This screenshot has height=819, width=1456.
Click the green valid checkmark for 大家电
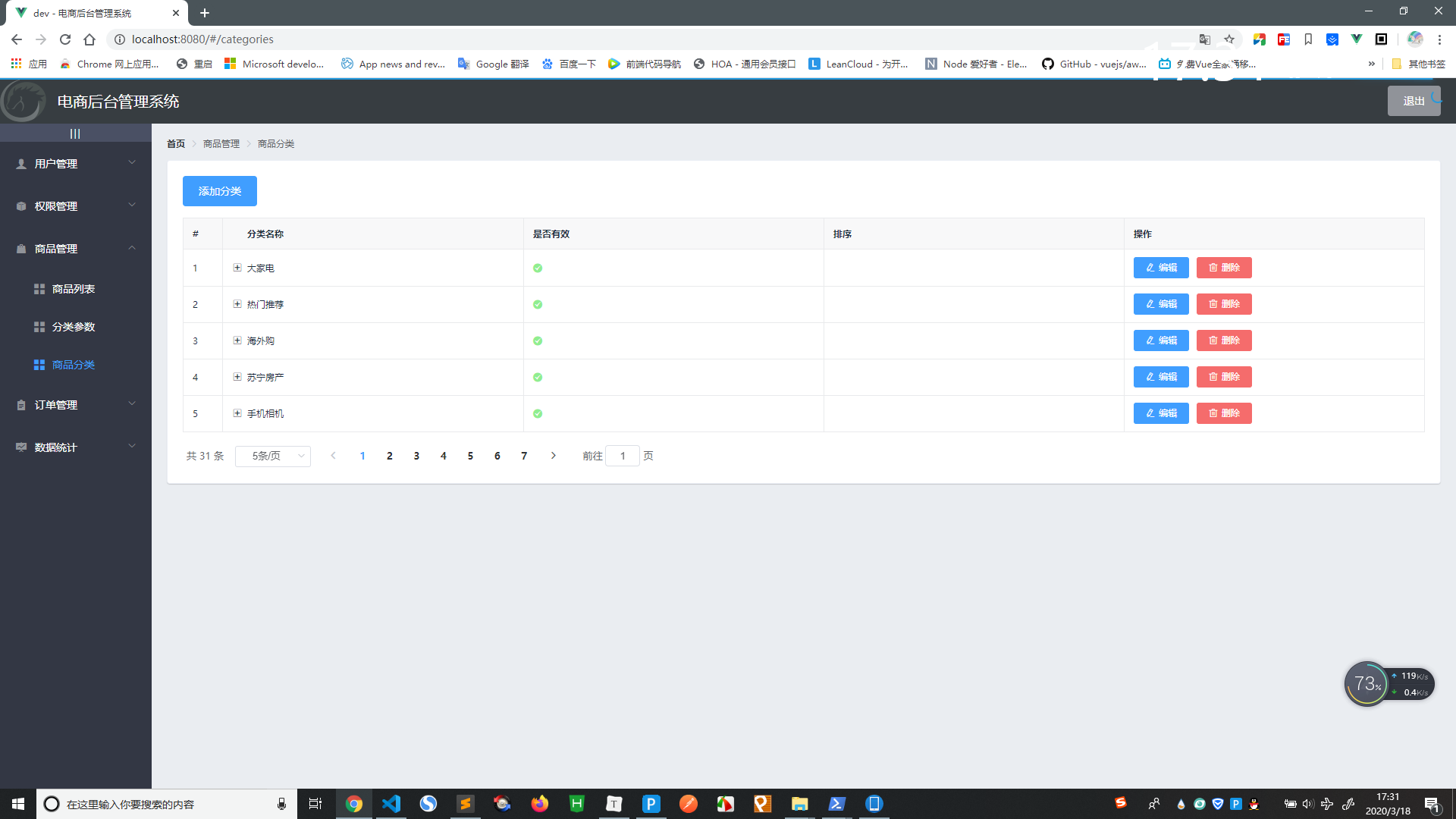click(538, 268)
